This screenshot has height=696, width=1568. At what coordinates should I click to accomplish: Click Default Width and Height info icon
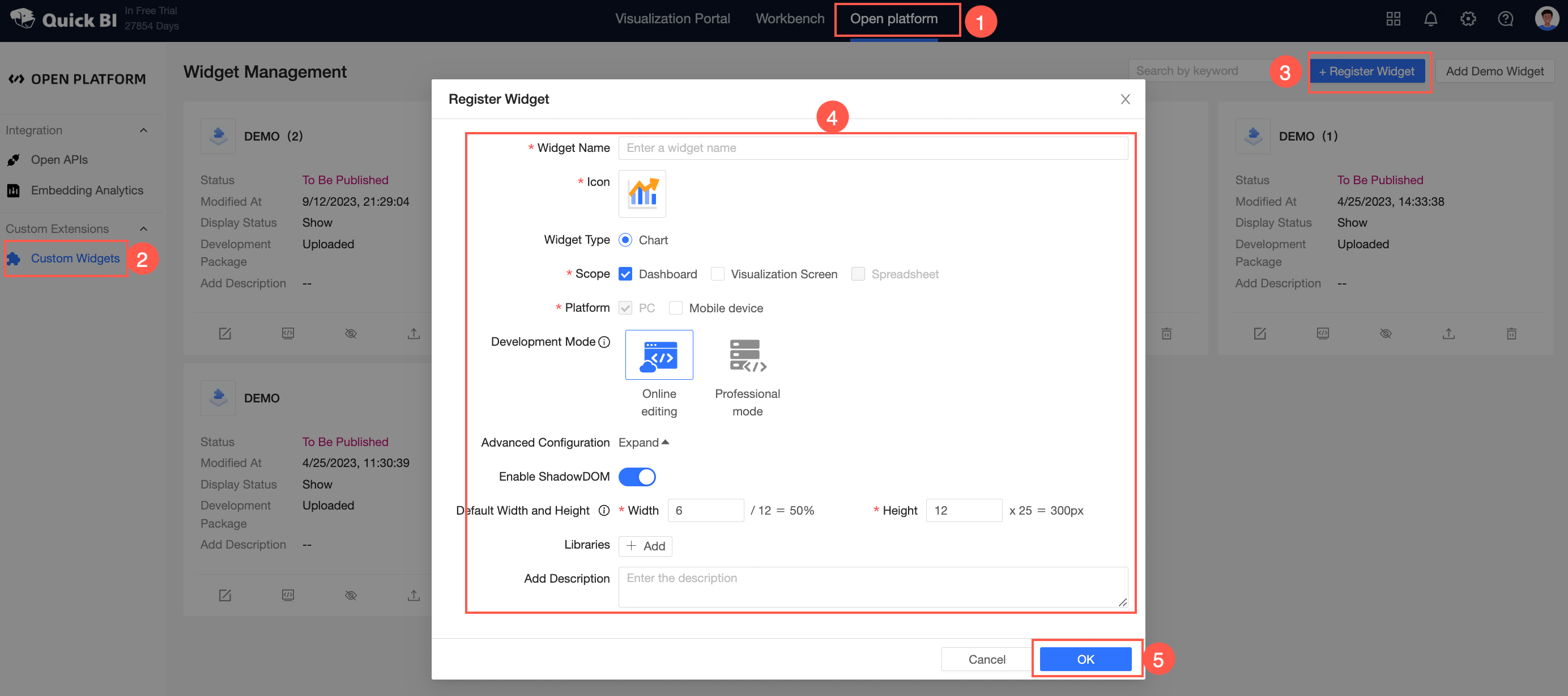[604, 510]
